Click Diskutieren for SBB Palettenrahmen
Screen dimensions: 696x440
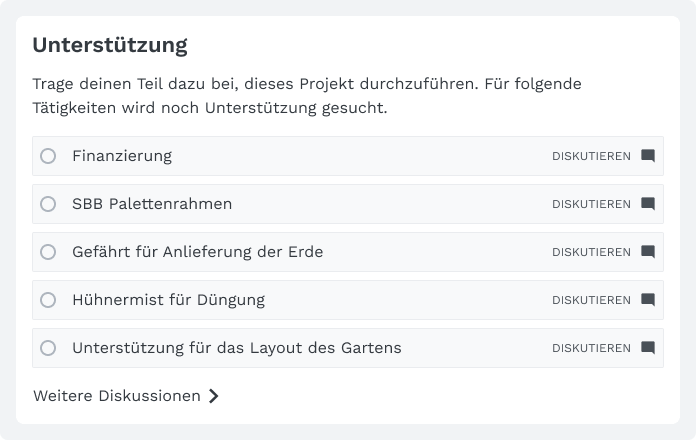[591, 204]
